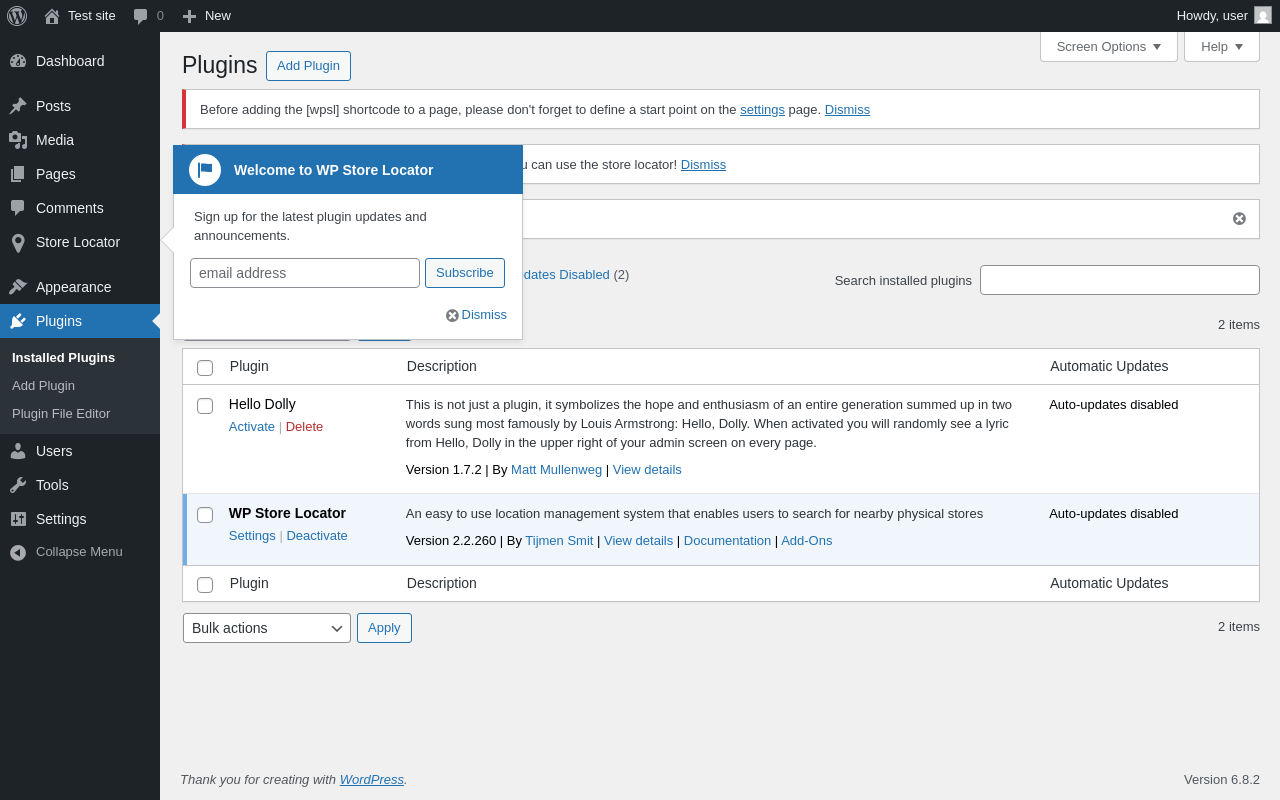The image size is (1280, 800).
Task: Open WP Store Locator Settings link
Action: coord(252,535)
